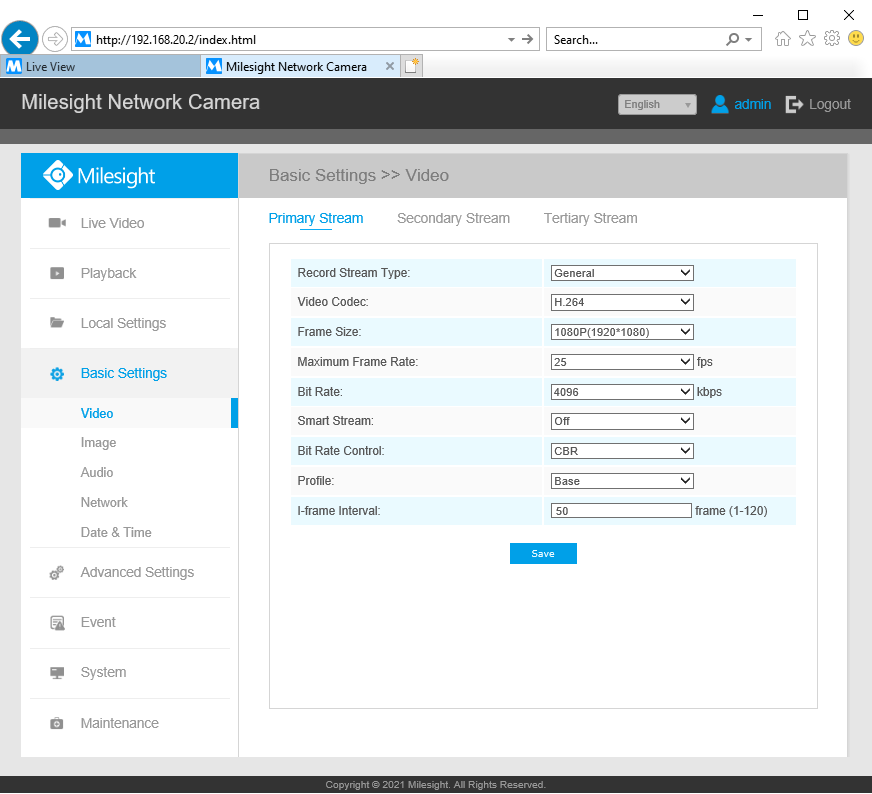Click the Maintenance toolbox icon
The image size is (872, 794).
click(57, 723)
